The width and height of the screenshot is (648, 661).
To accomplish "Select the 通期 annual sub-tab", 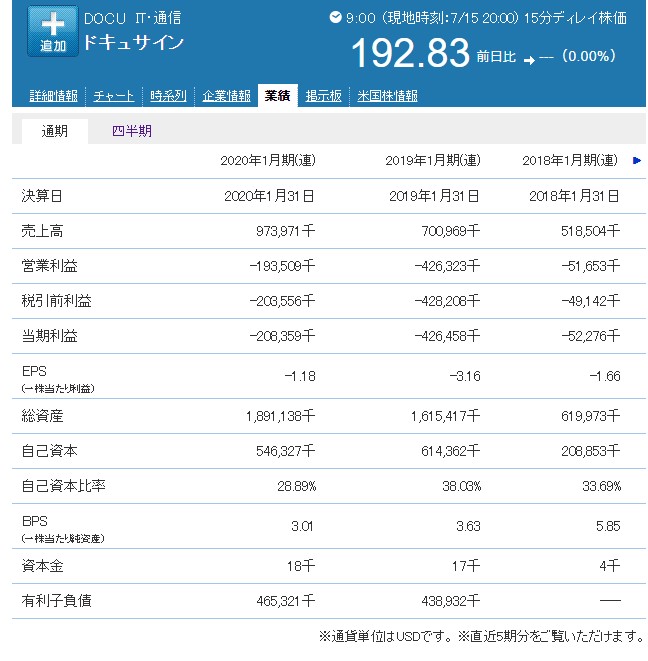I will [x=55, y=131].
